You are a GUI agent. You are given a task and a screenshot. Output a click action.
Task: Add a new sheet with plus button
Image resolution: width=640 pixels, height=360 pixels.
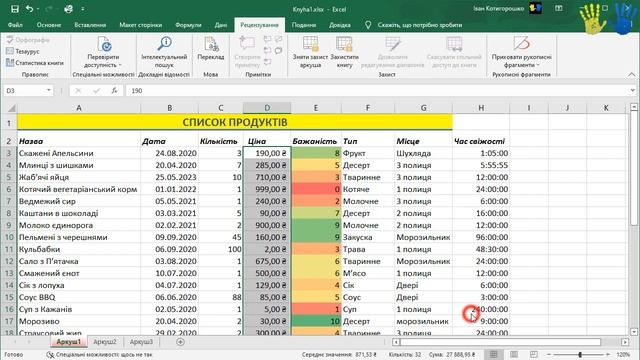[180, 342]
